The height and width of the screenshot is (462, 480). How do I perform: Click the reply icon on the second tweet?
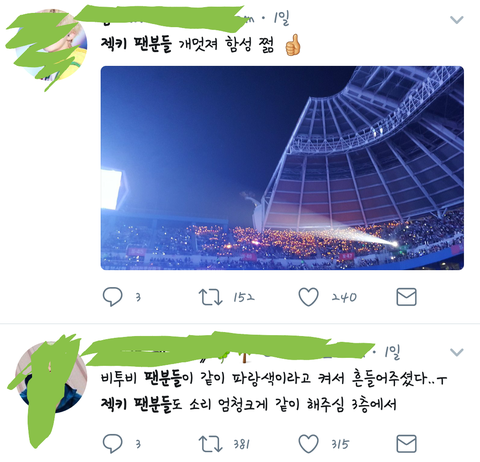point(112,444)
